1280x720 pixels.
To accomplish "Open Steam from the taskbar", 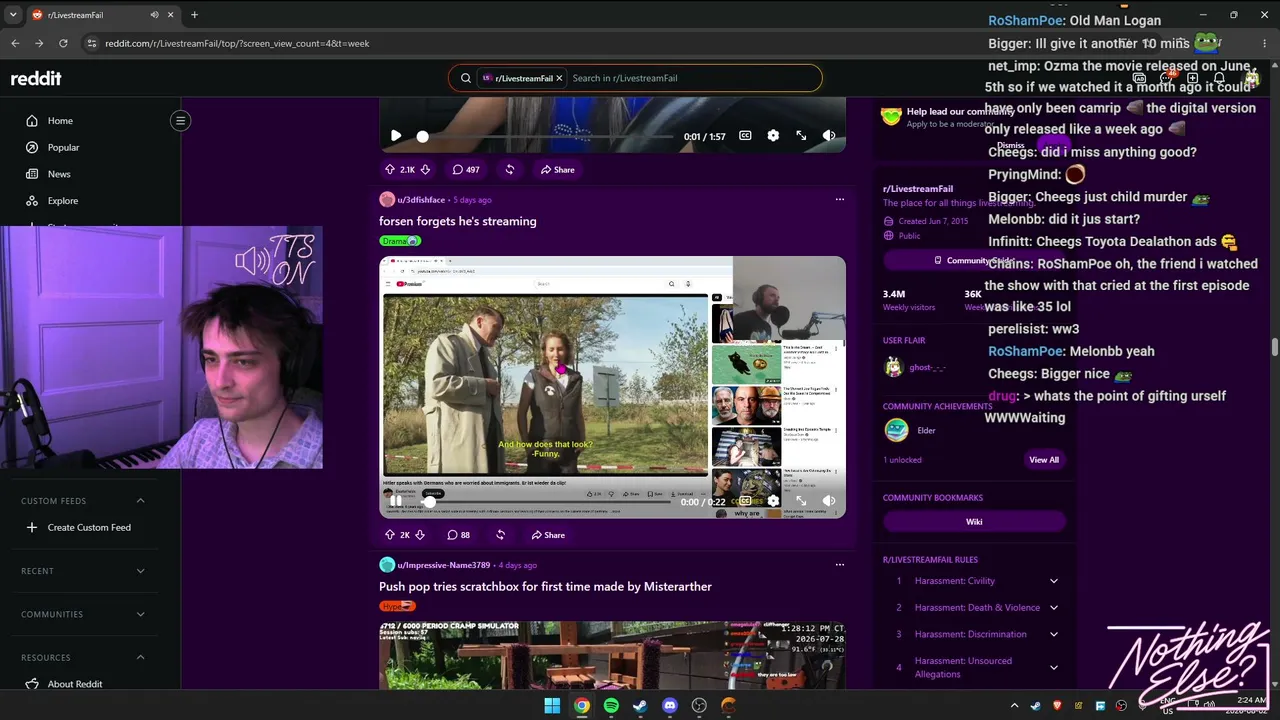I will click(x=640, y=706).
